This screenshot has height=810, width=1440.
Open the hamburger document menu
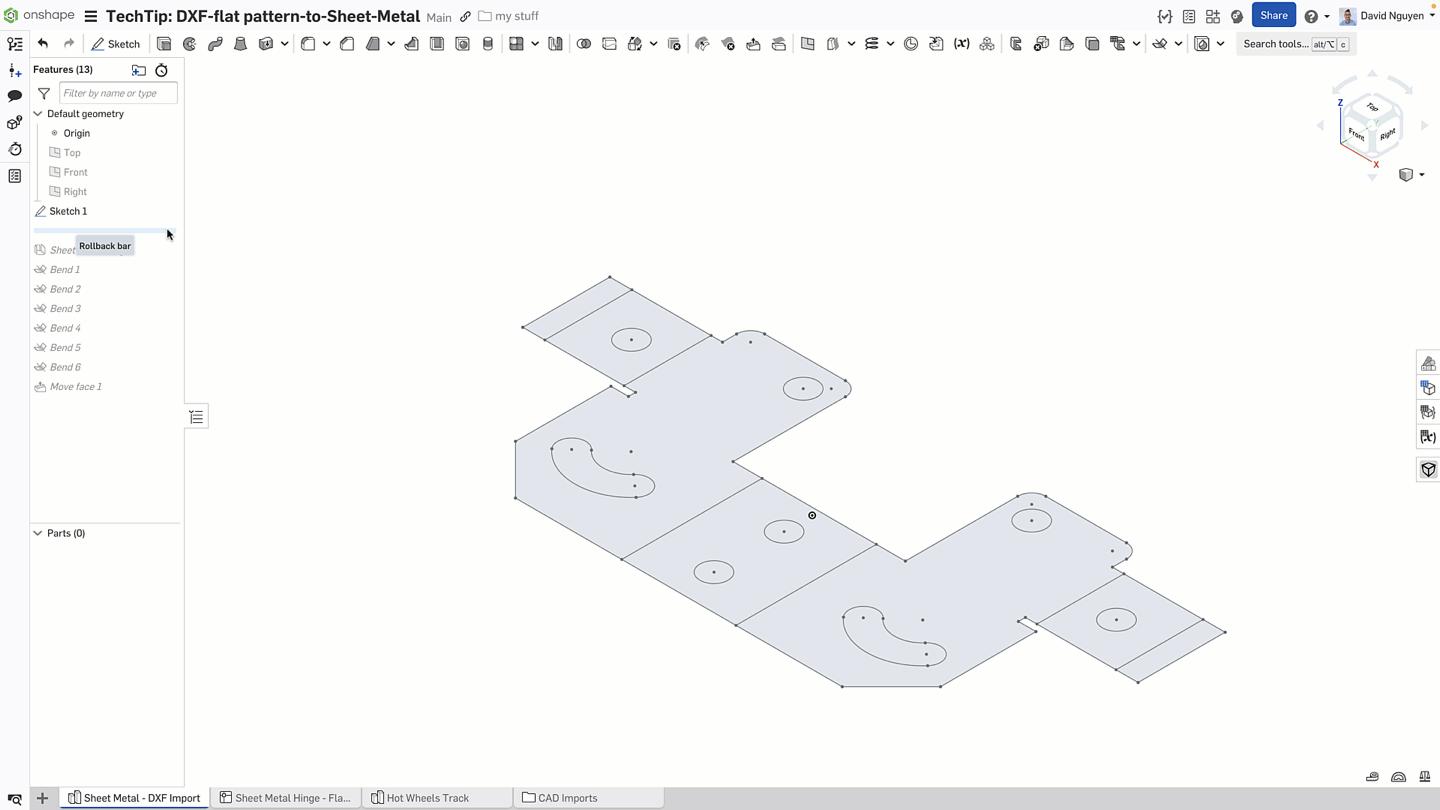coord(90,16)
